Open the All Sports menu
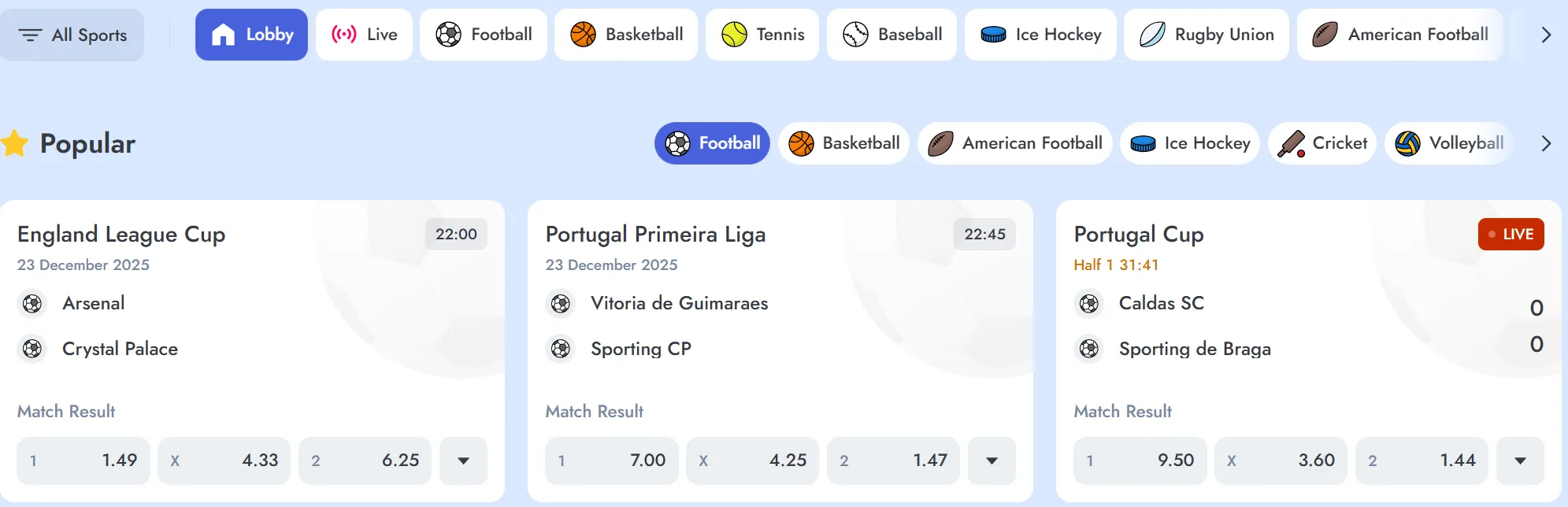Image resolution: width=1568 pixels, height=507 pixels. click(72, 35)
